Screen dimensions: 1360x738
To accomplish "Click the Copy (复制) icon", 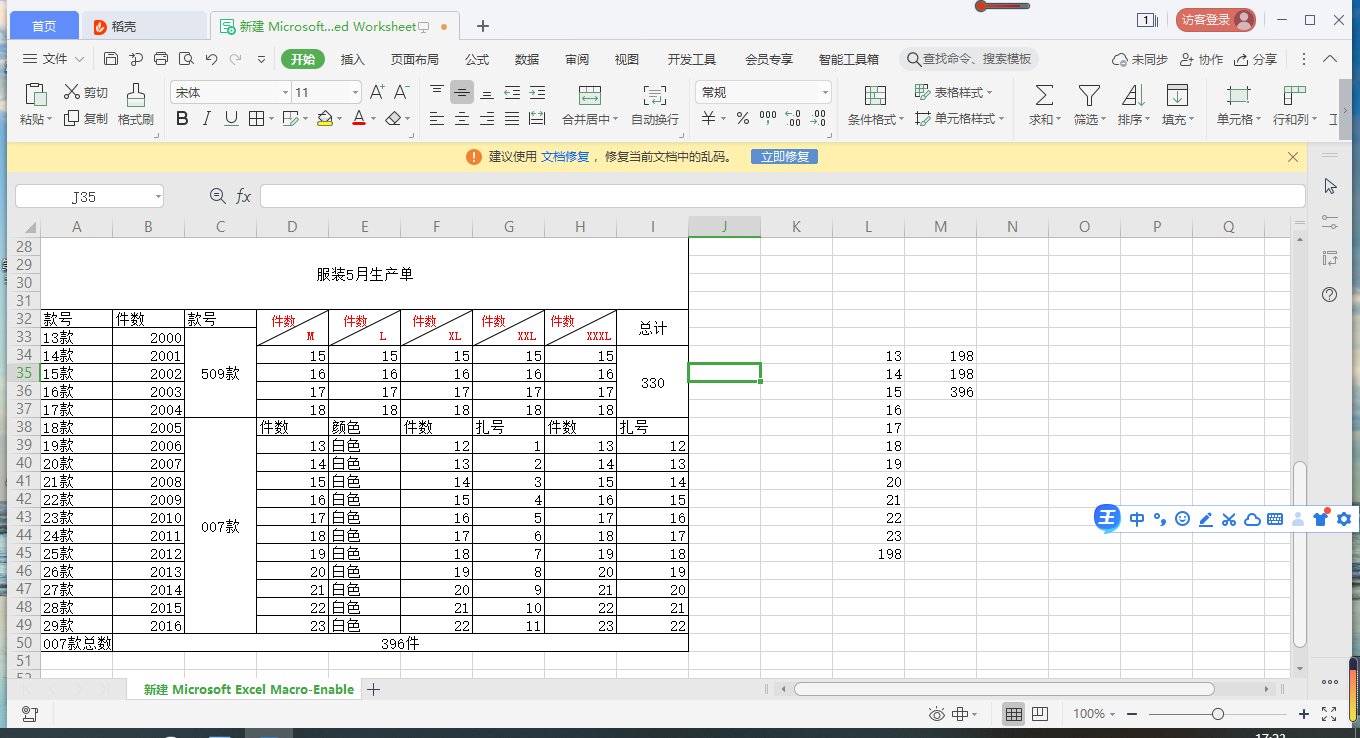I will coord(72,118).
